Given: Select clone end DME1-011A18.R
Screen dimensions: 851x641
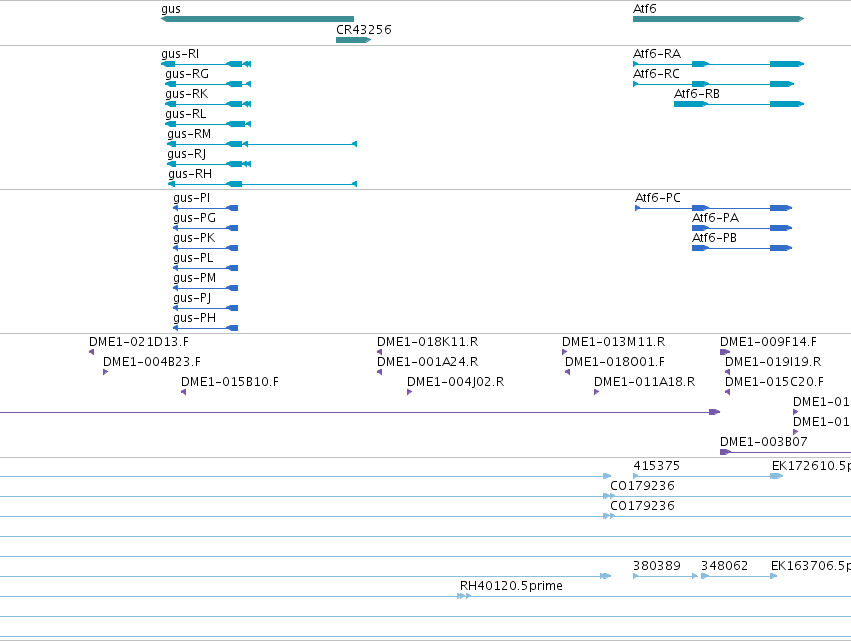Looking at the screenshot, I should 596,392.
